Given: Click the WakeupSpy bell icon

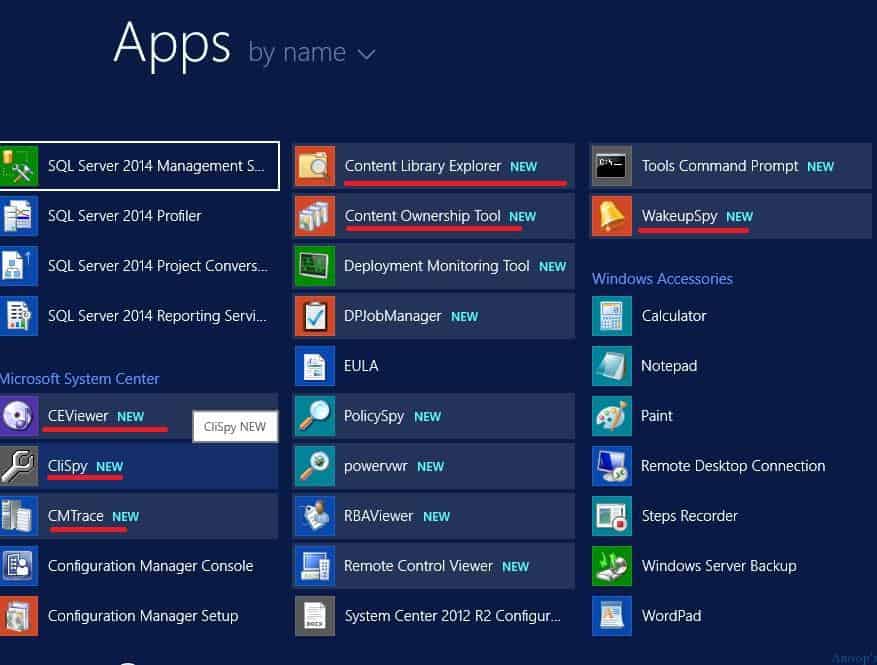Looking at the screenshot, I should (x=612, y=216).
